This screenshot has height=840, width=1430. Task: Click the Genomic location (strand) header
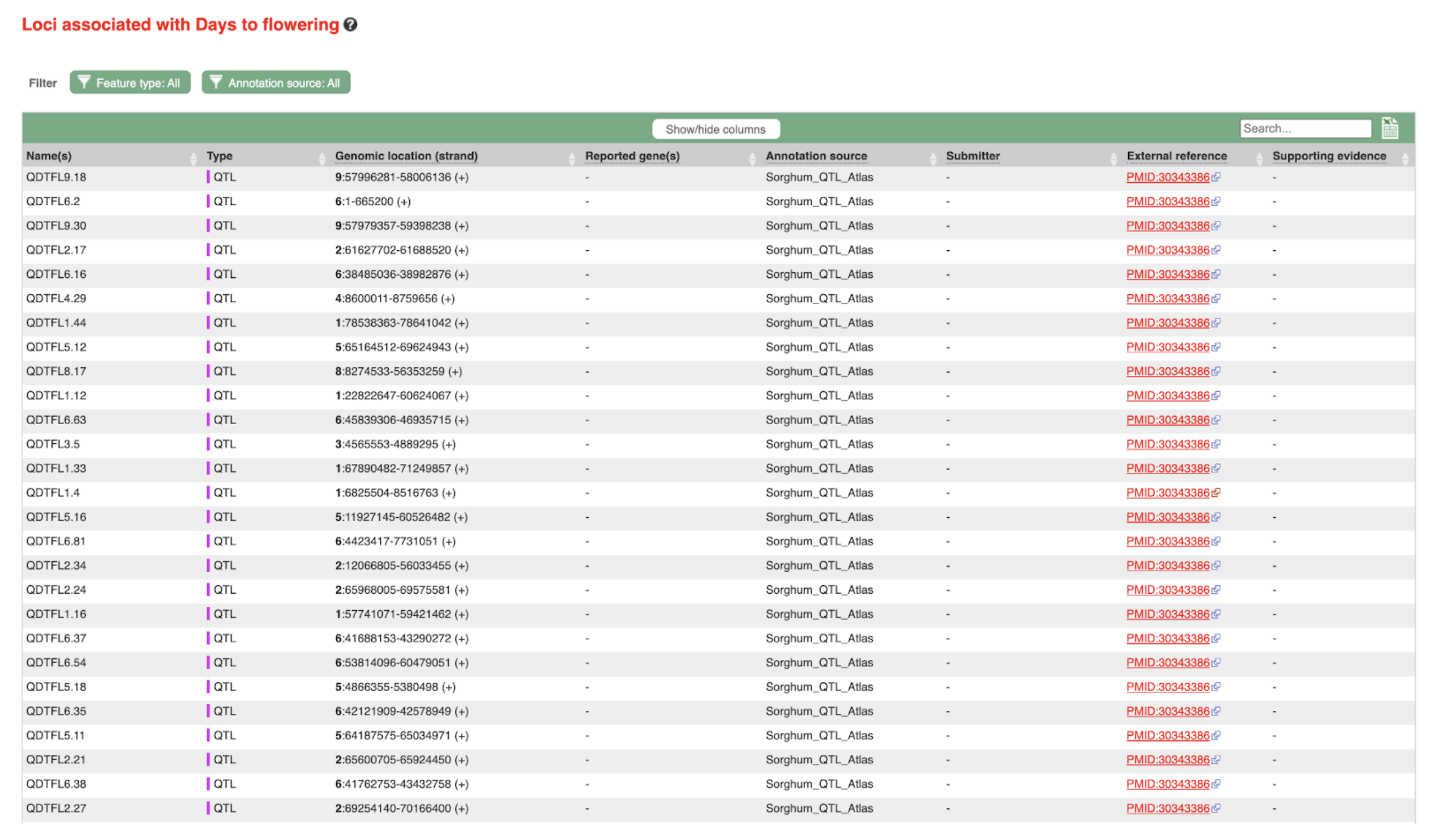coord(406,156)
